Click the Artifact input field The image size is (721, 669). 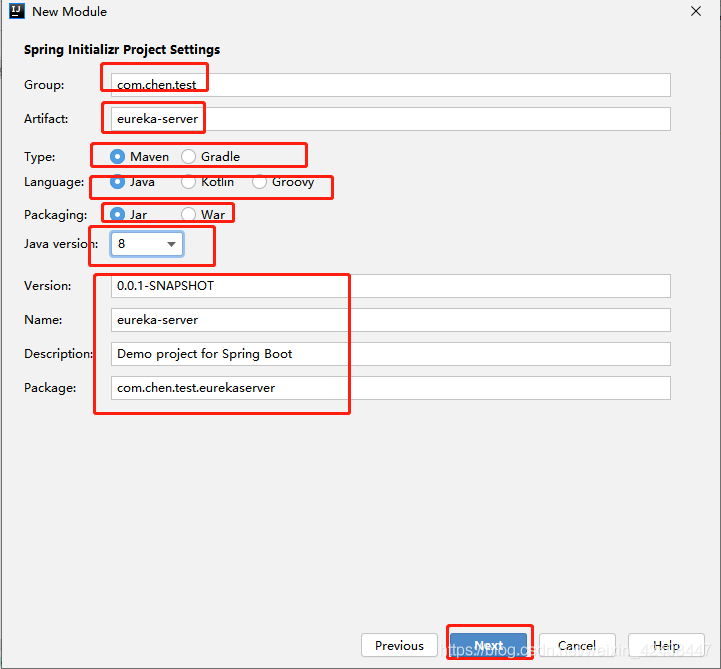(x=390, y=119)
